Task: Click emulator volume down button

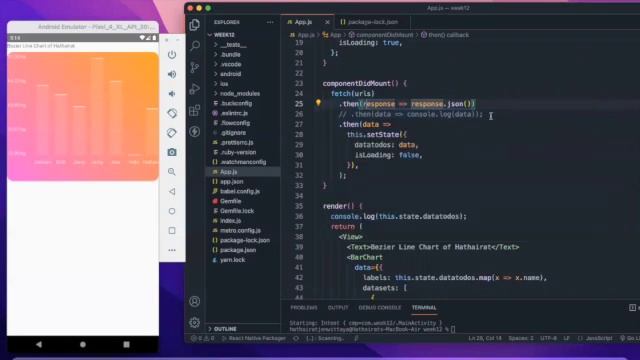Action: point(172,93)
